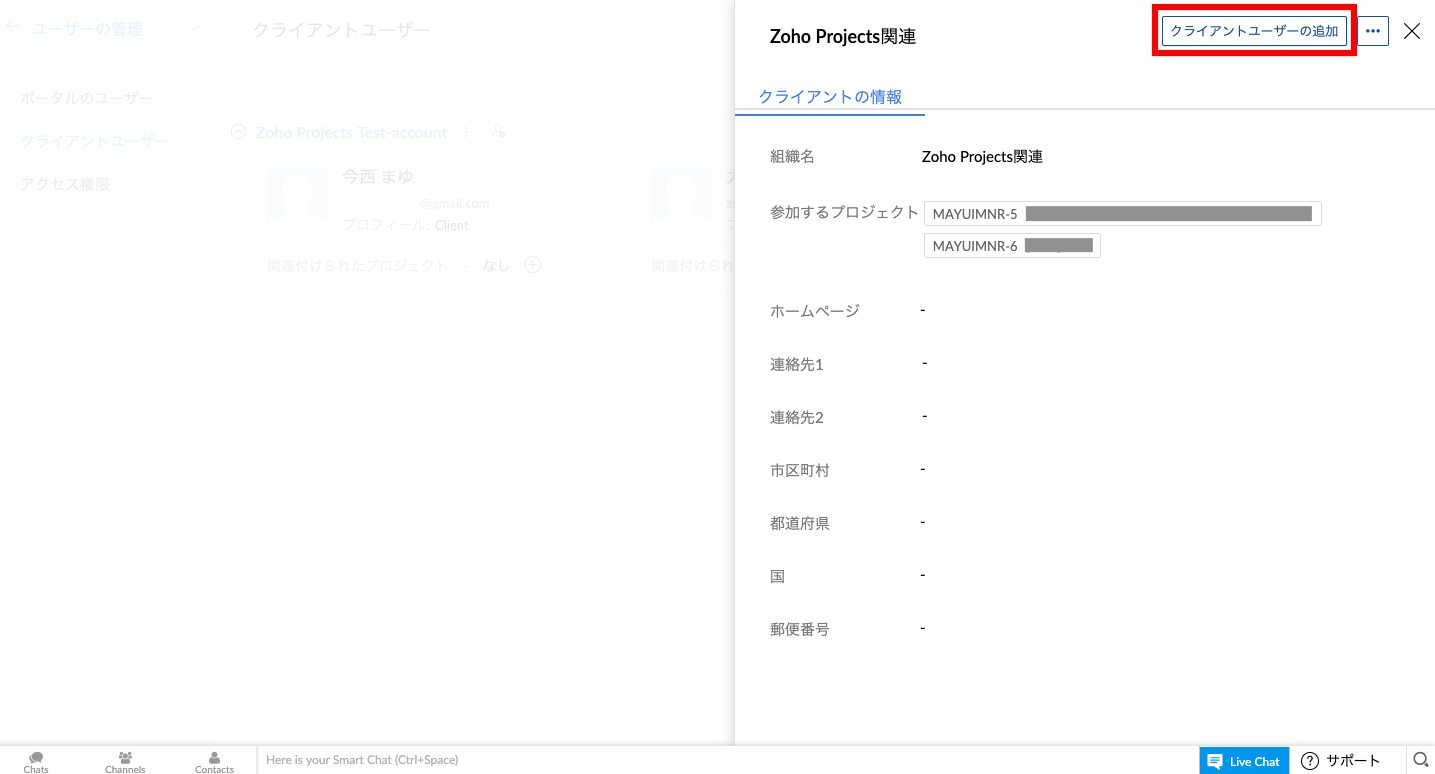Click the 都道府県 field label
This screenshot has width=1435, height=774.
point(799,523)
